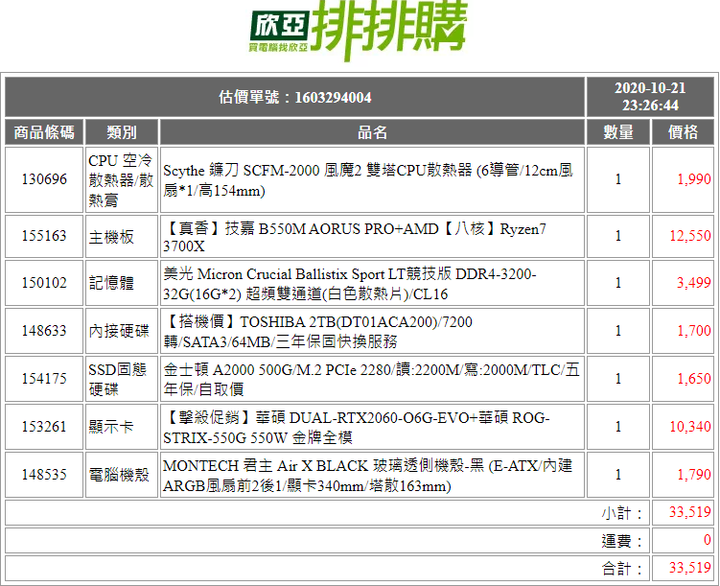The width and height of the screenshot is (720, 586).
Task: Click the price 3,499
Action: (694, 283)
